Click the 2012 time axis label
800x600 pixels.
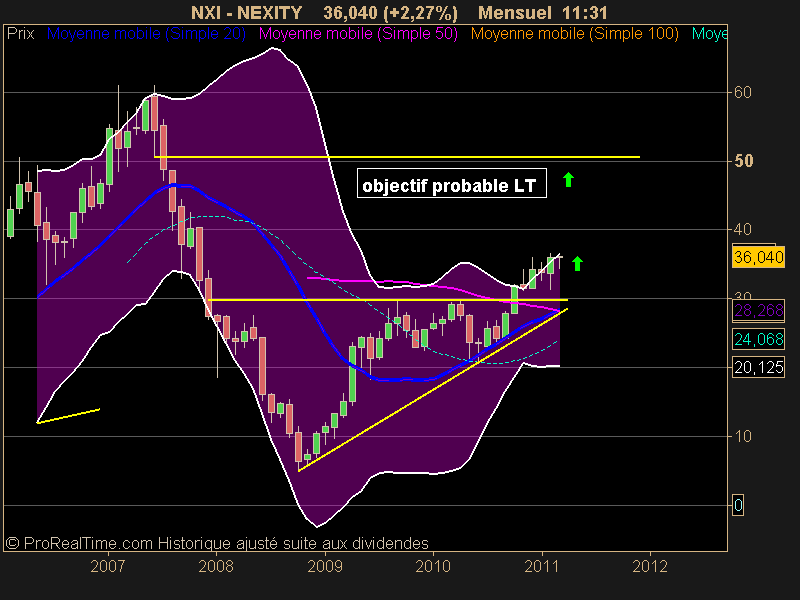click(650, 566)
